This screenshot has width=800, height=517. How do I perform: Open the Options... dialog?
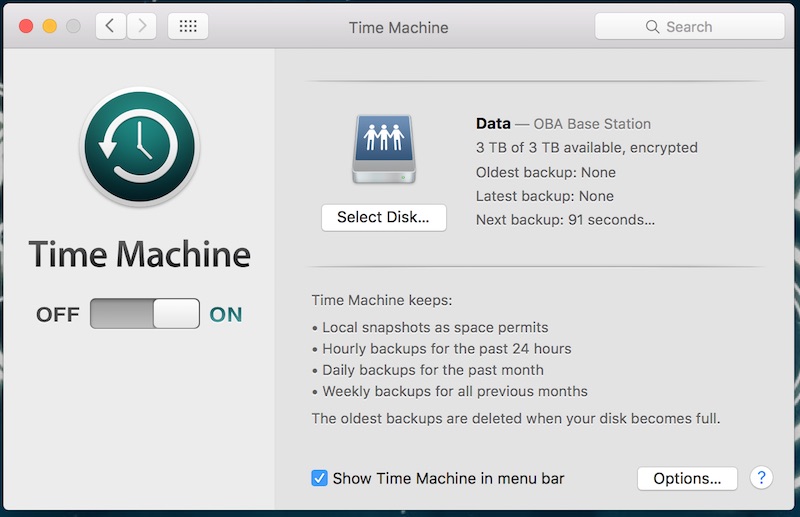[x=687, y=478]
